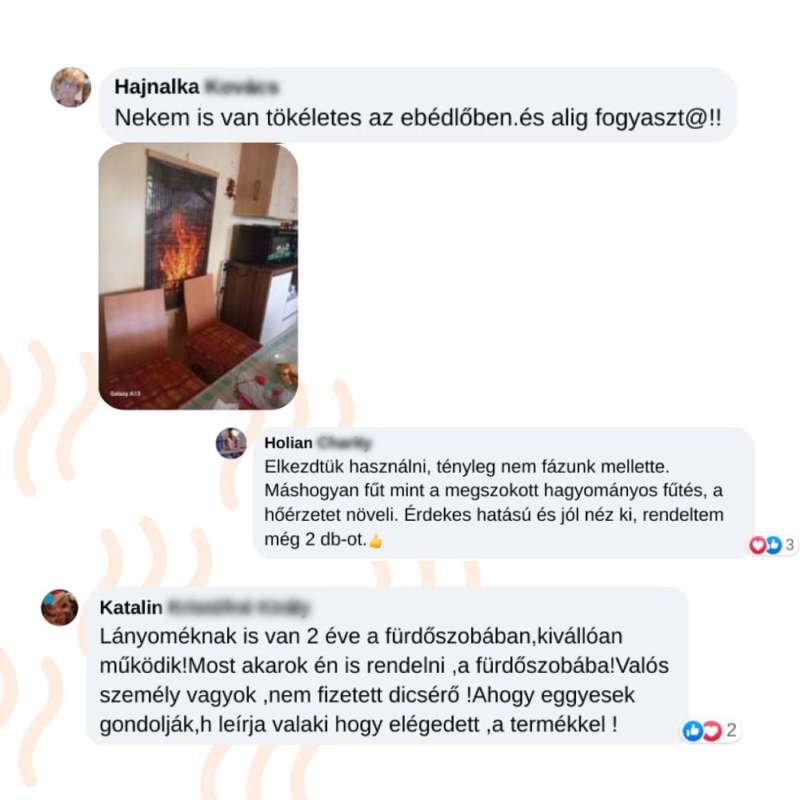Show the 2 reactions count on Katalin's comment

[731, 731]
